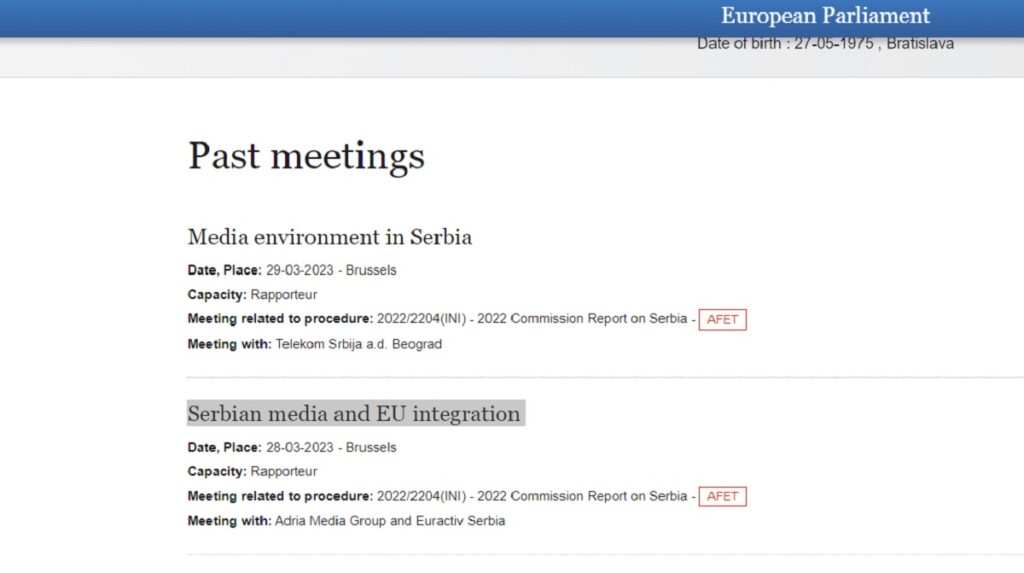Click the European Parliament header title
The width and height of the screenshot is (1024, 573).
(x=825, y=16)
